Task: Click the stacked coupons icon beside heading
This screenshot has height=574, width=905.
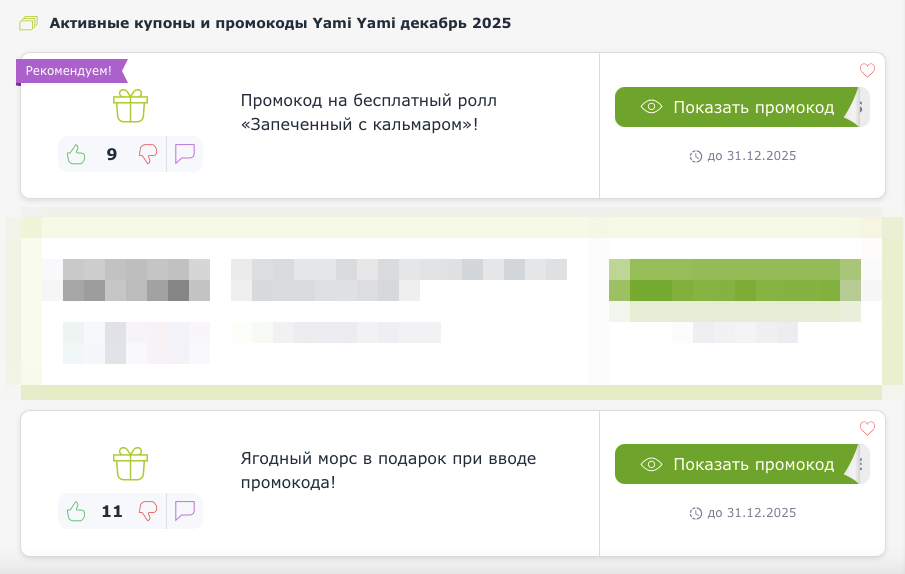Action: (28, 24)
